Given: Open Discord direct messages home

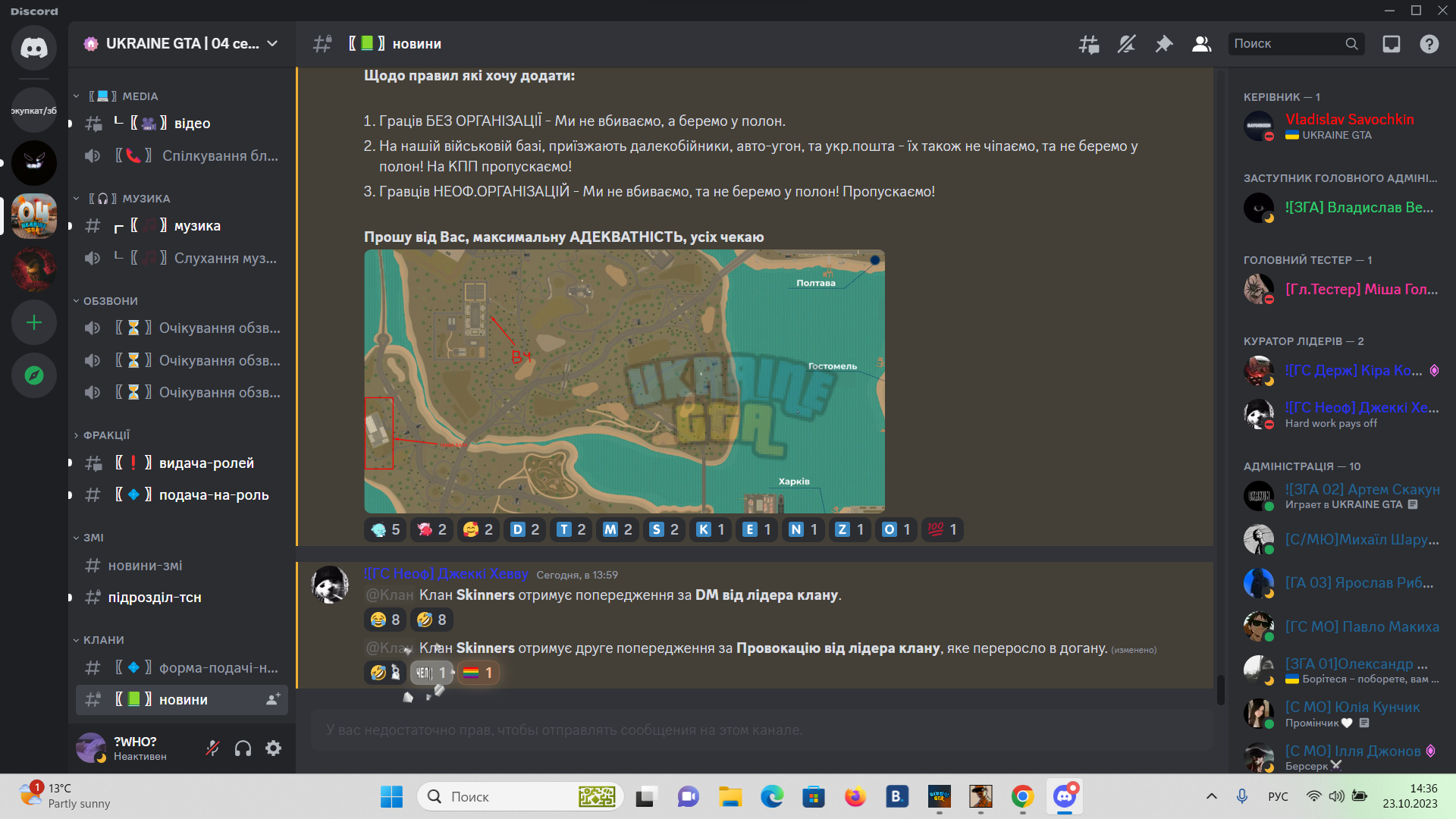Looking at the screenshot, I should [x=34, y=48].
